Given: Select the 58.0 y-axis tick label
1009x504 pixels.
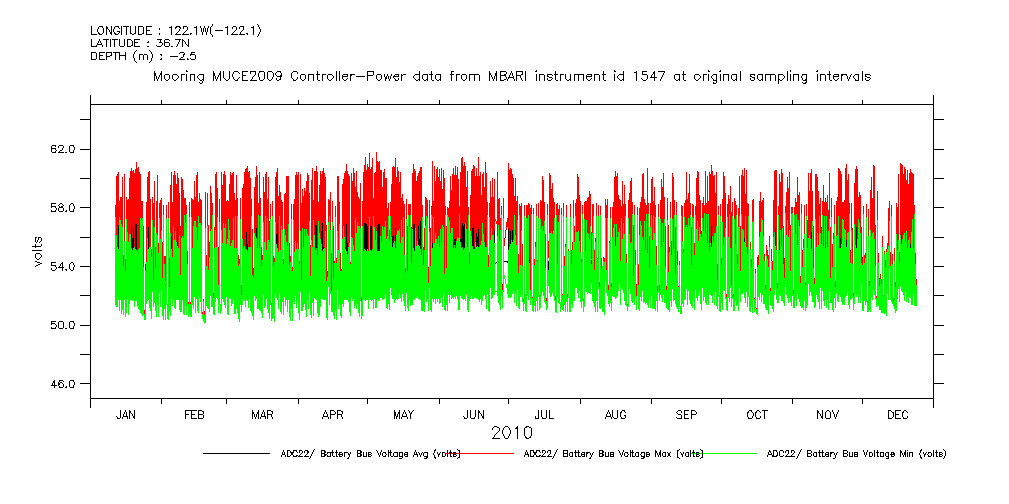Looking at the screenshot, I should coord(62,208).
